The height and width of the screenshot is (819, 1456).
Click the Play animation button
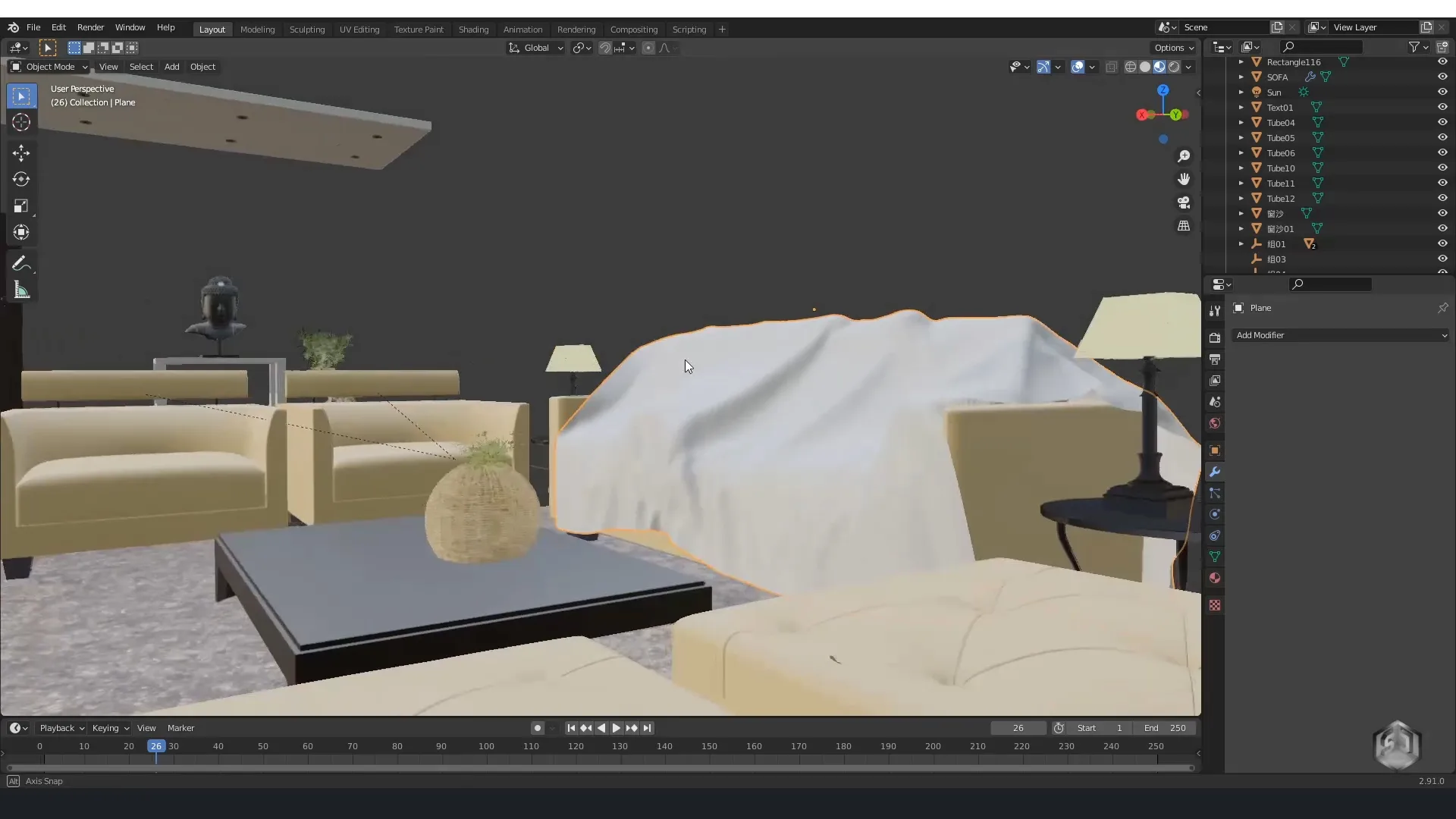616,728
